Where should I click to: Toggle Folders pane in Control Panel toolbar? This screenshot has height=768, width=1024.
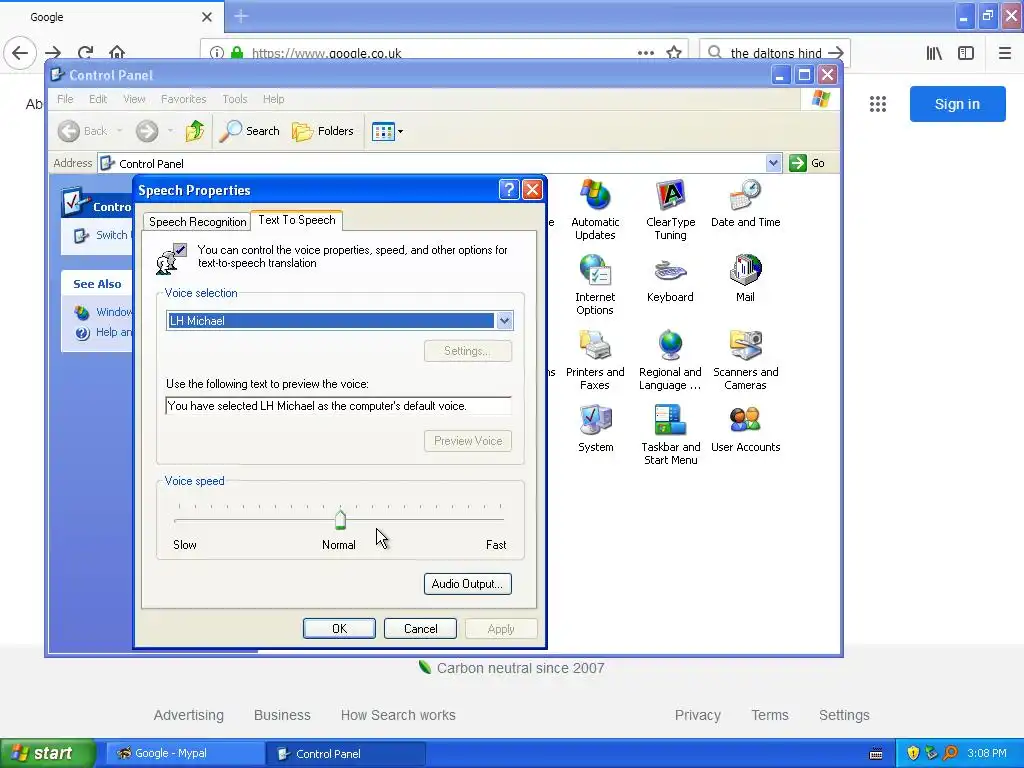[323, 131]
